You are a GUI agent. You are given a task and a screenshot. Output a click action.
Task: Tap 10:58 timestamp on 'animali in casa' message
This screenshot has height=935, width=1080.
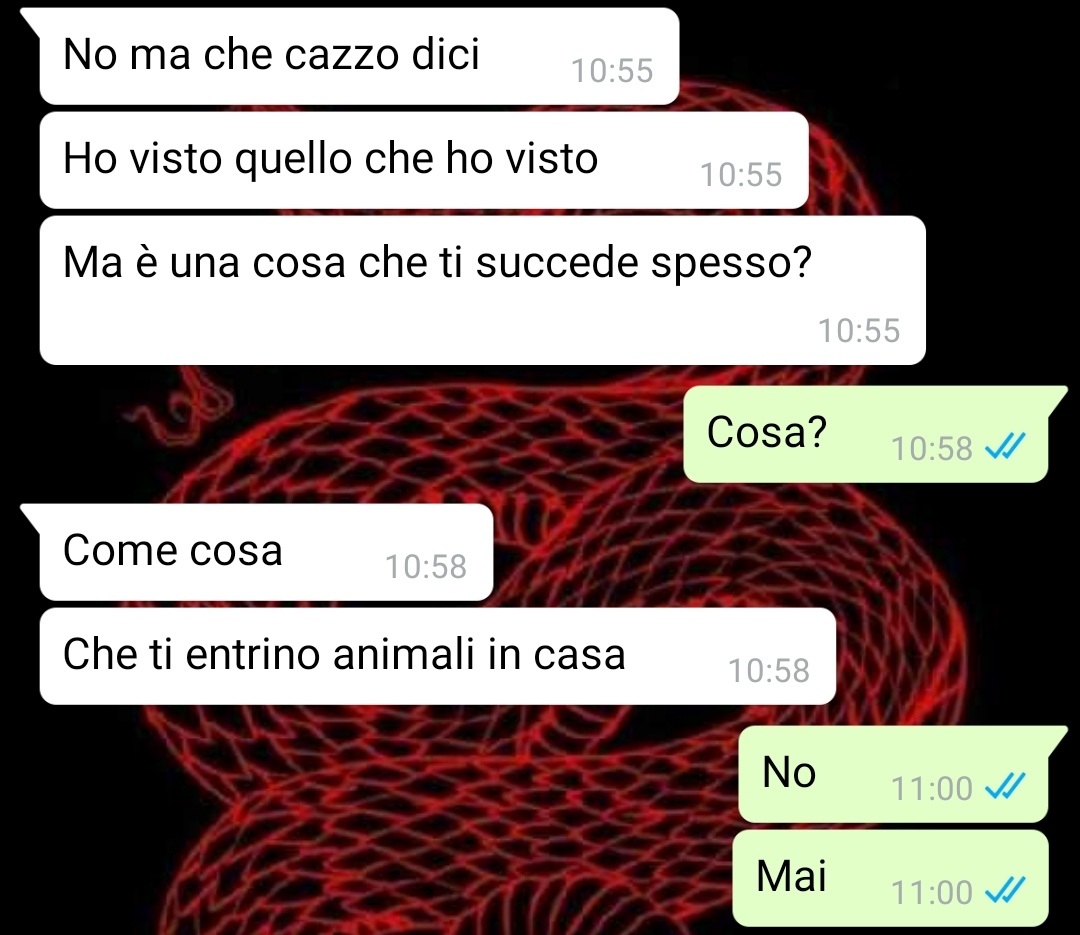(x=769, y=670)
